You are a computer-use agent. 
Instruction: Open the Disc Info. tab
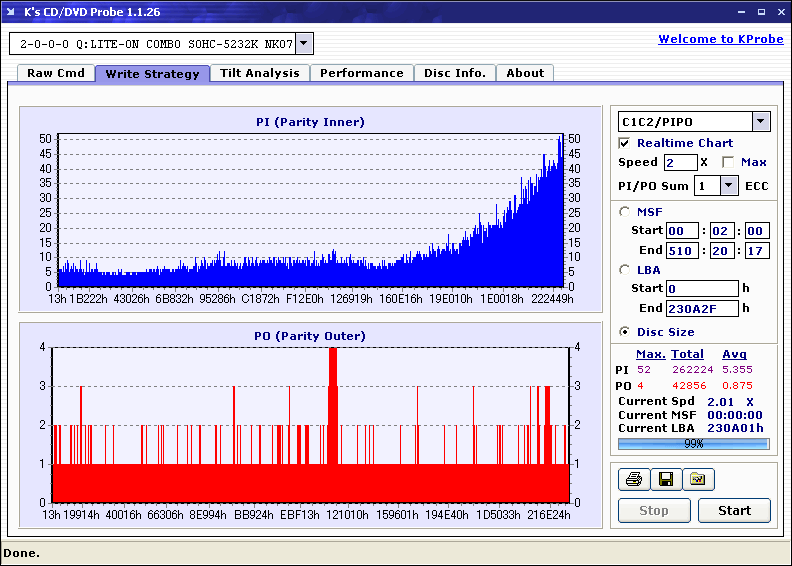point(454,73)
